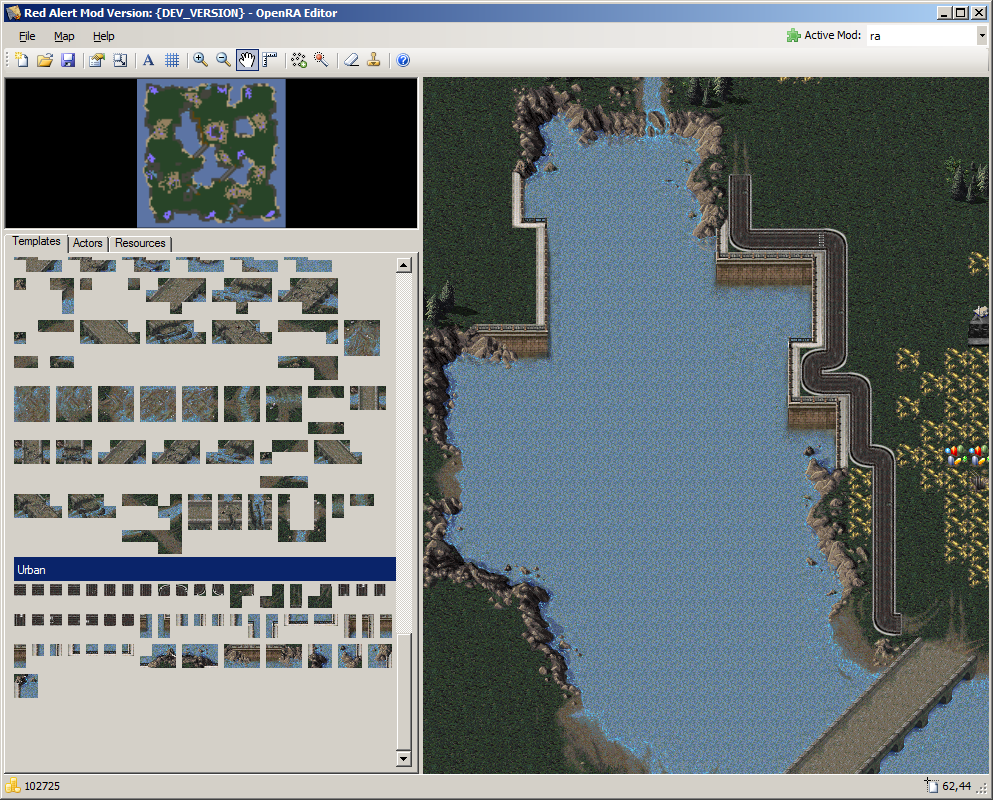Image resolution: width=993 pixels, height=800 pixels.
Task: Open the File menu
Action: 27,36
